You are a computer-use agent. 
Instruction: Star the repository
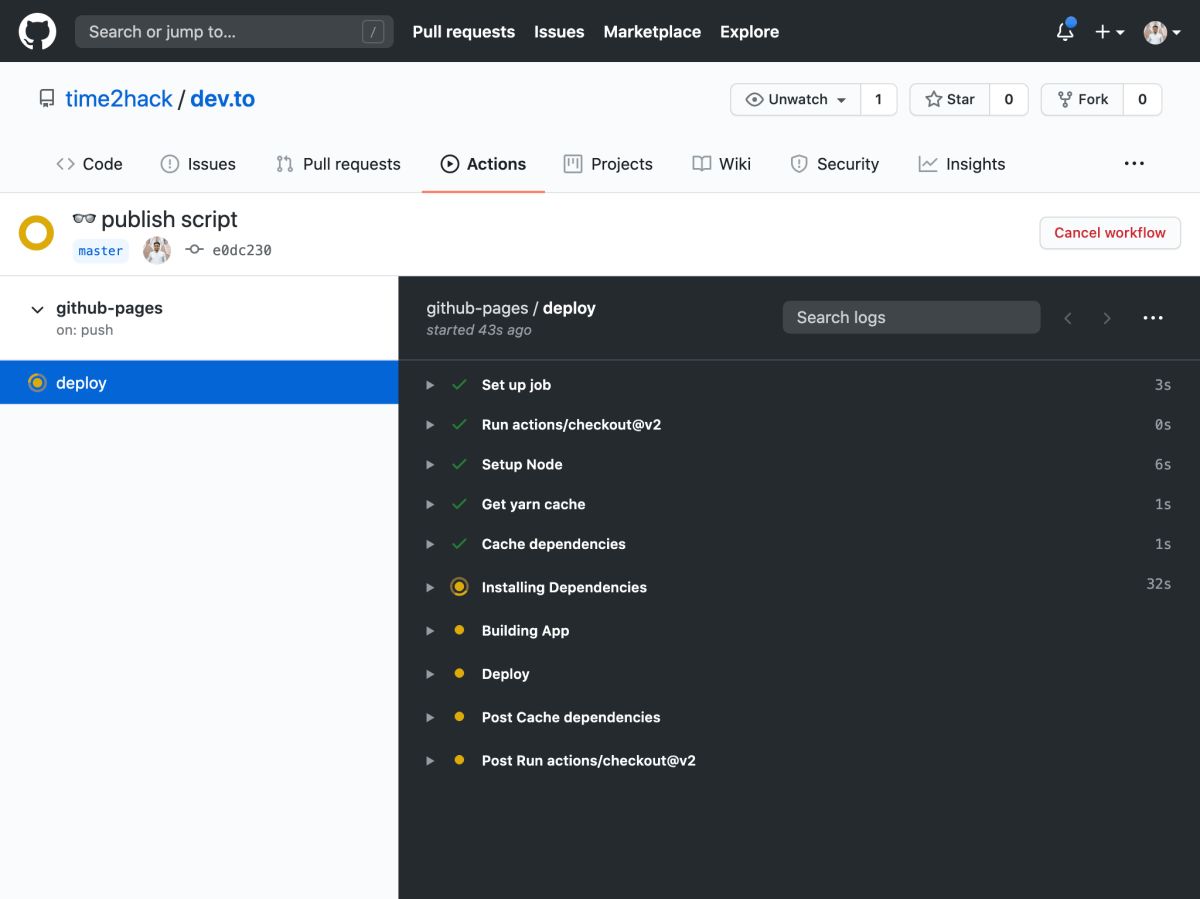950,99
